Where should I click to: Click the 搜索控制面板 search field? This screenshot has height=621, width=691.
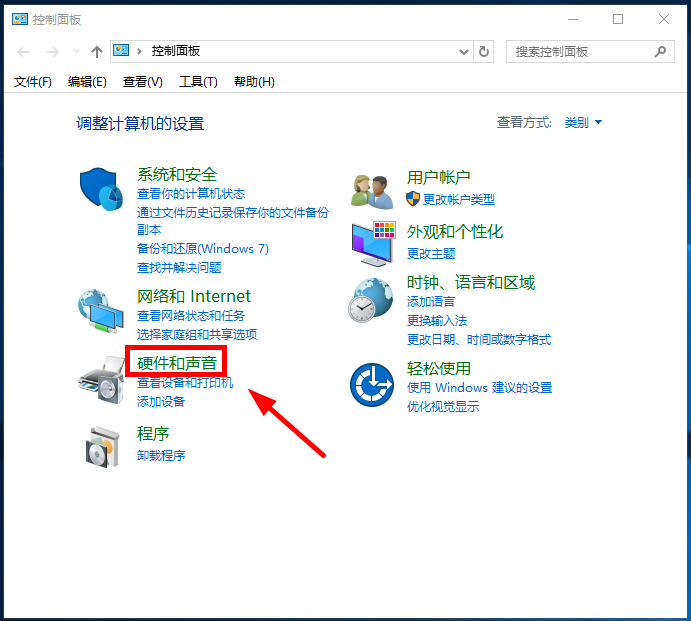(x=580, y=51)
